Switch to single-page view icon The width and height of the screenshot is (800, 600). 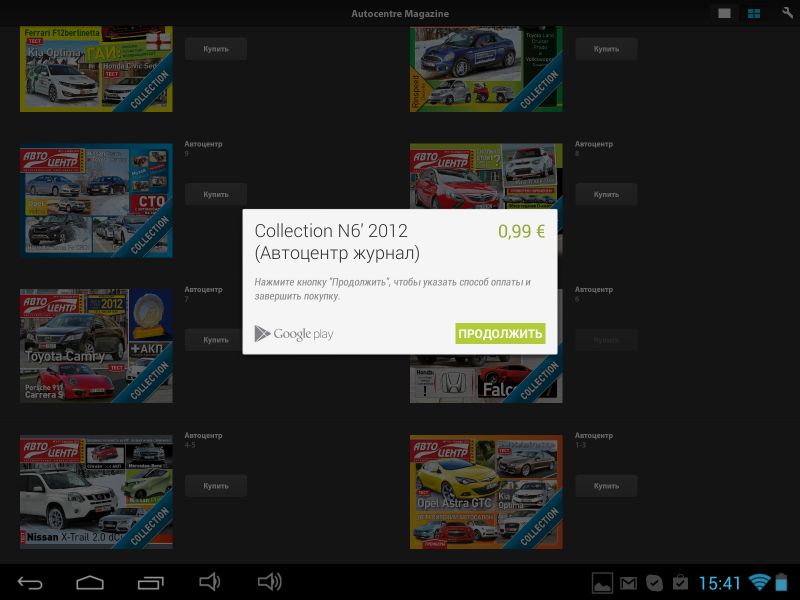[724, 13]
